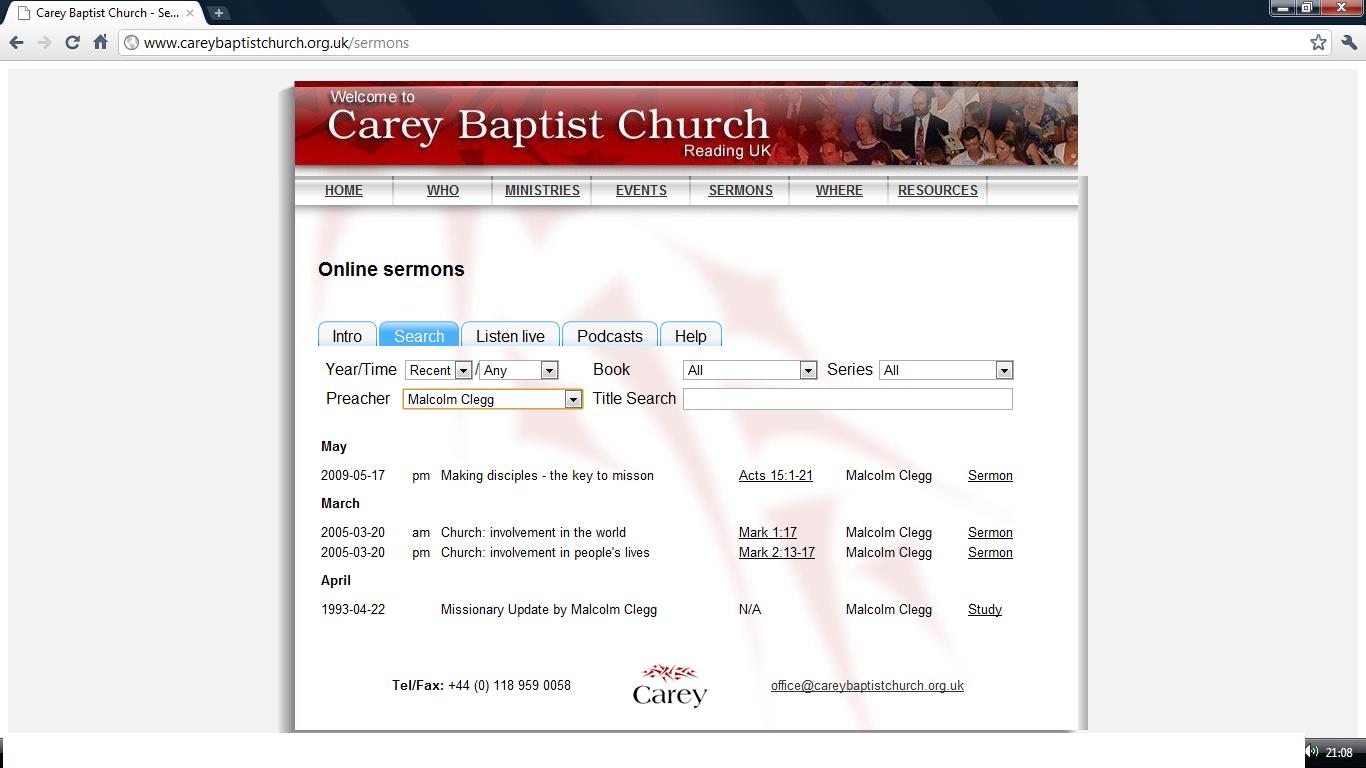1366x768 pixels.
Task: Click the May month heading
Action: tap(334, 447)
